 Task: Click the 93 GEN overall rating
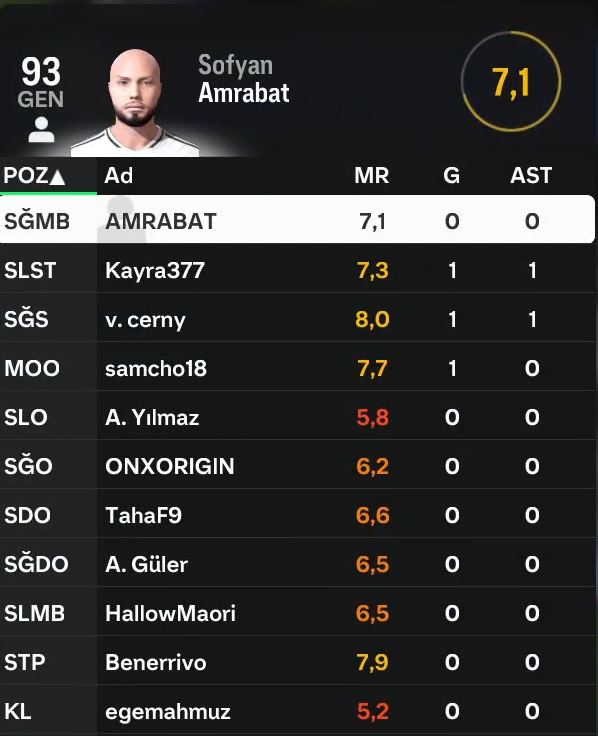(41, 82)
